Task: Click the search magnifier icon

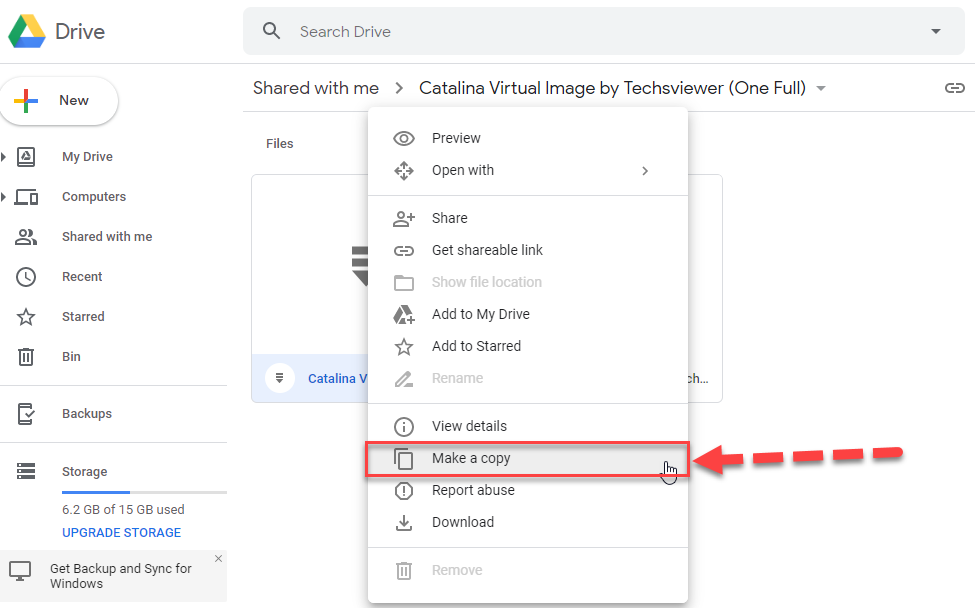Action: pyautogui.click(x=271, y=30)
